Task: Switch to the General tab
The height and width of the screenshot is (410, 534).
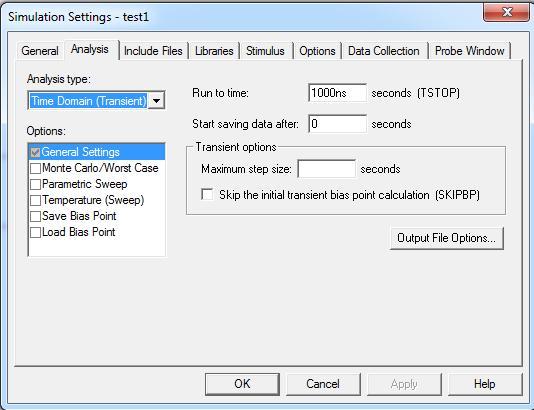Action: (40, 51)
